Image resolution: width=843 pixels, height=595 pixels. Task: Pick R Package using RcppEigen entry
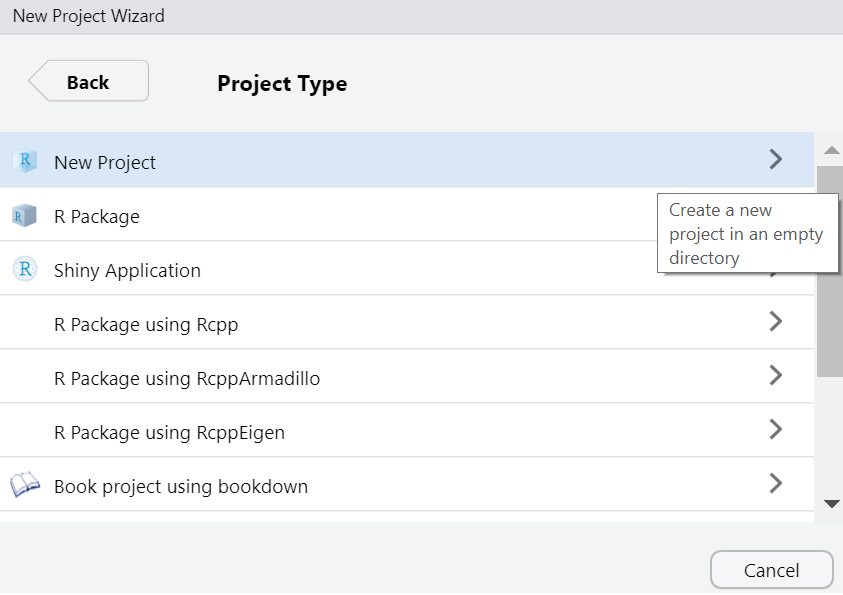[x=406, y=431]
